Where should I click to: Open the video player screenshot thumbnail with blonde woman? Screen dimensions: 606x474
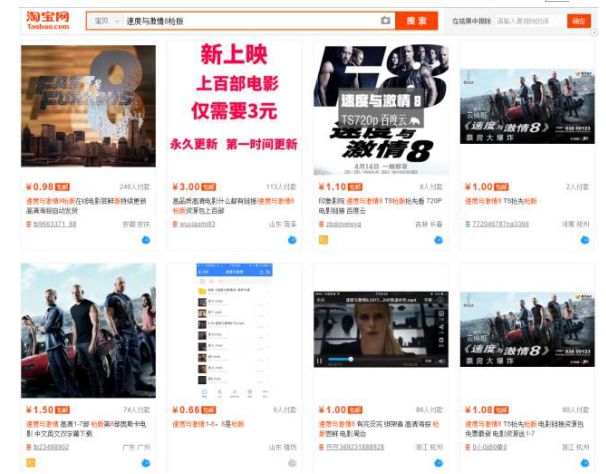coord(381,329)
